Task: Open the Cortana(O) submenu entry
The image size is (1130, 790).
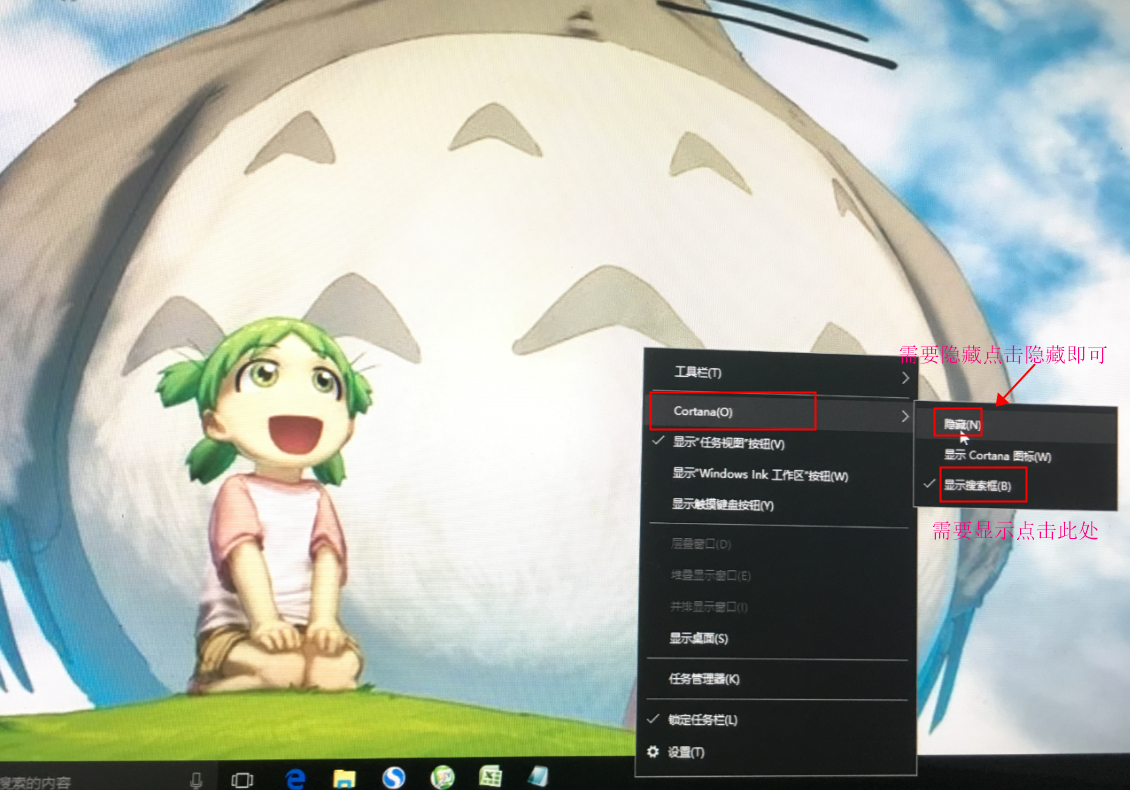Action: [x=780, y=413]
